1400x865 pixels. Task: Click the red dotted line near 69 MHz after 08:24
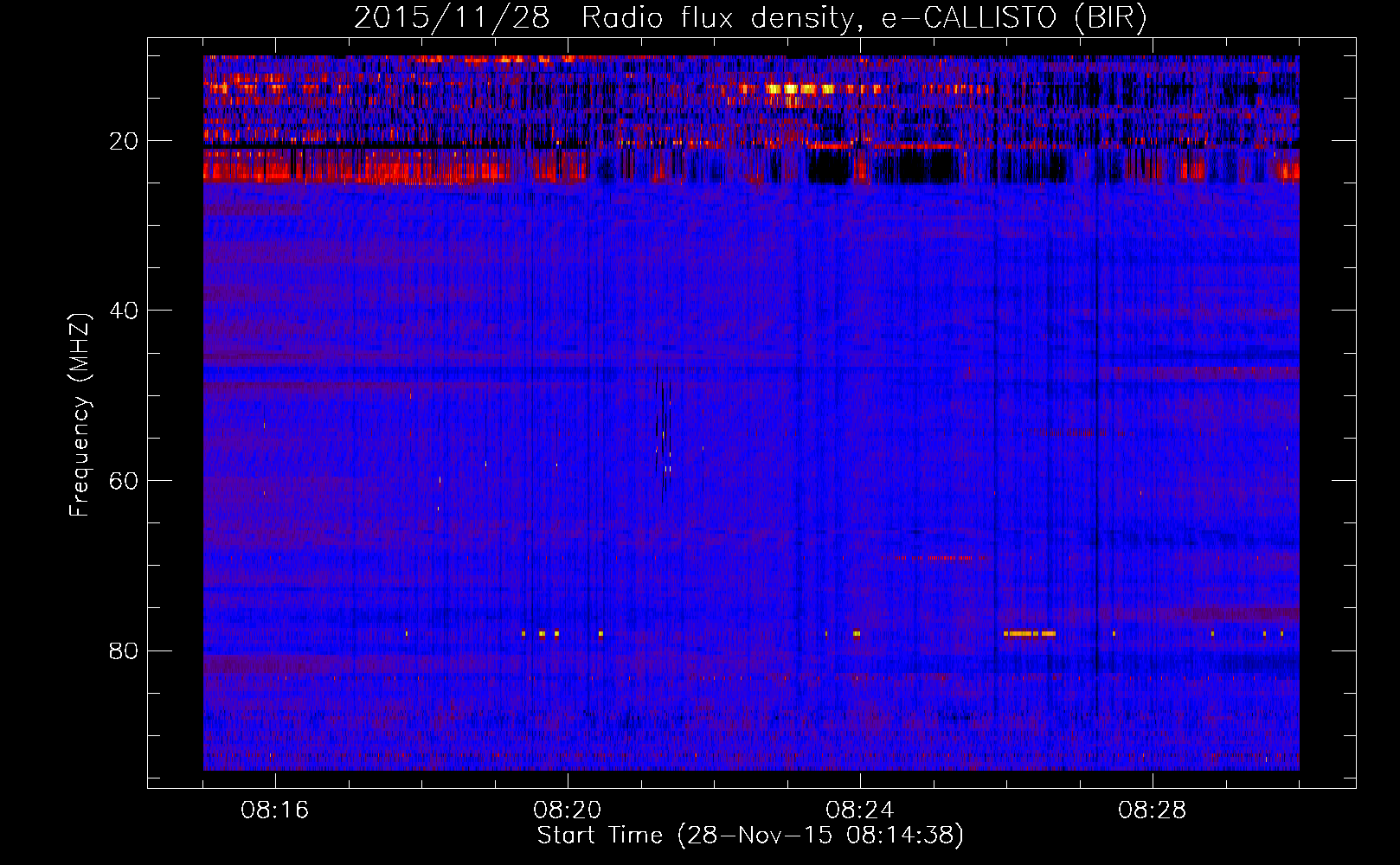click(x=942, y=558)
